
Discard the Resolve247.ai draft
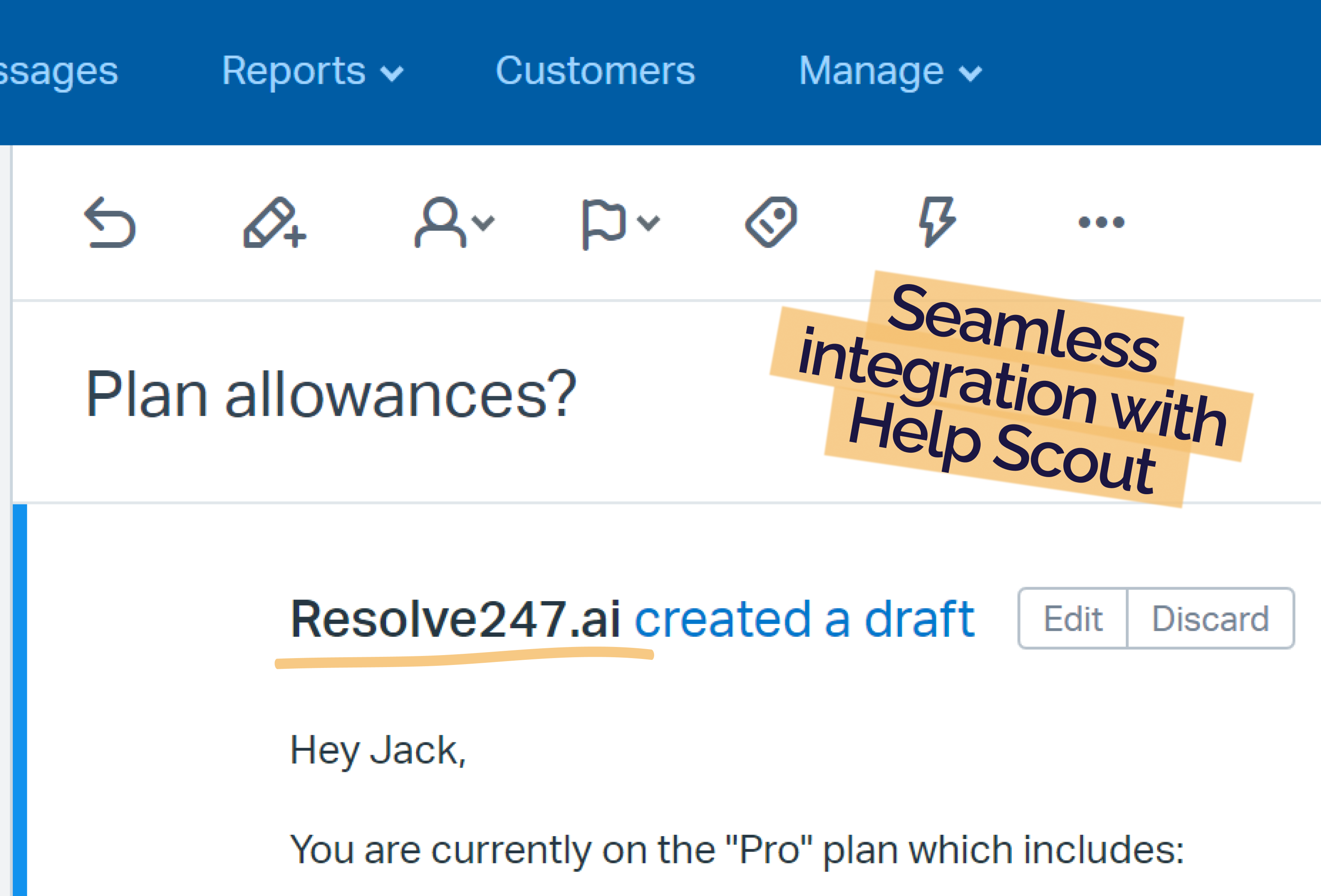pos(1211,618)
